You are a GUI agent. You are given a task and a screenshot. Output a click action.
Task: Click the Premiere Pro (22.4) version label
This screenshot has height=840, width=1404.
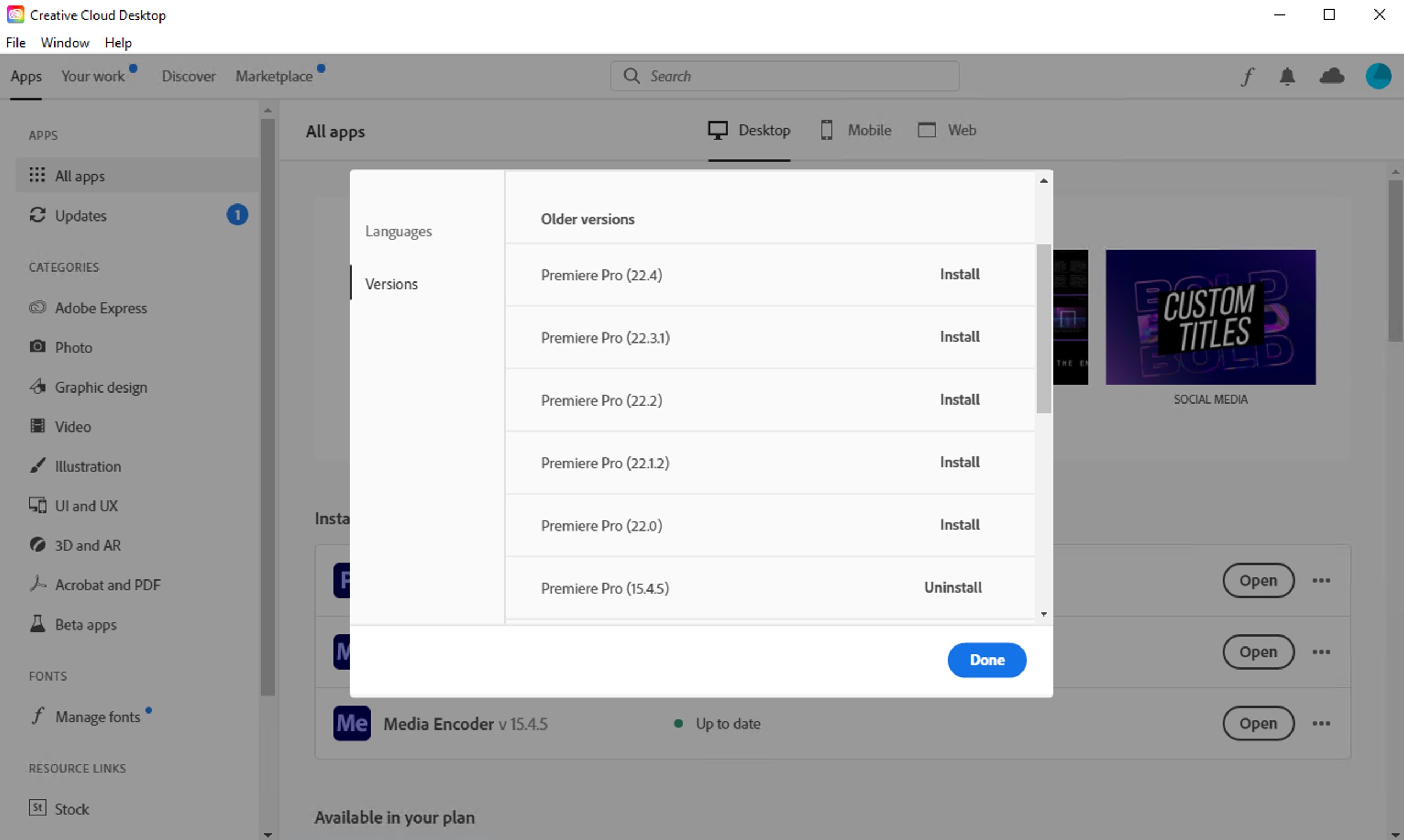[601, 275]
